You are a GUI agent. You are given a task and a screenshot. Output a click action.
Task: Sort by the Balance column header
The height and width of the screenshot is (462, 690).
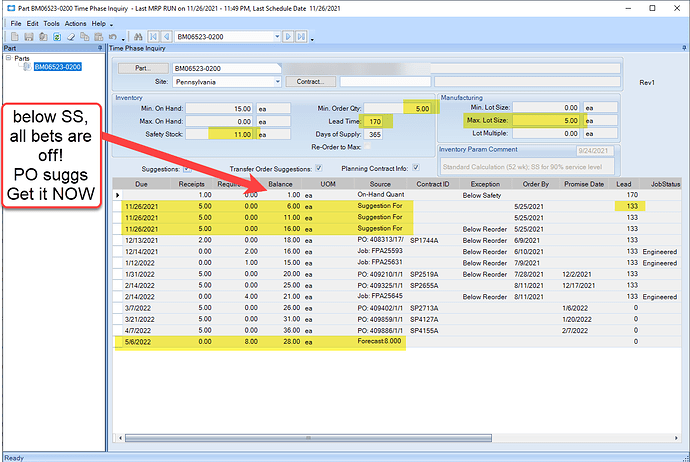pyautogui.click(x=280, y=184)
